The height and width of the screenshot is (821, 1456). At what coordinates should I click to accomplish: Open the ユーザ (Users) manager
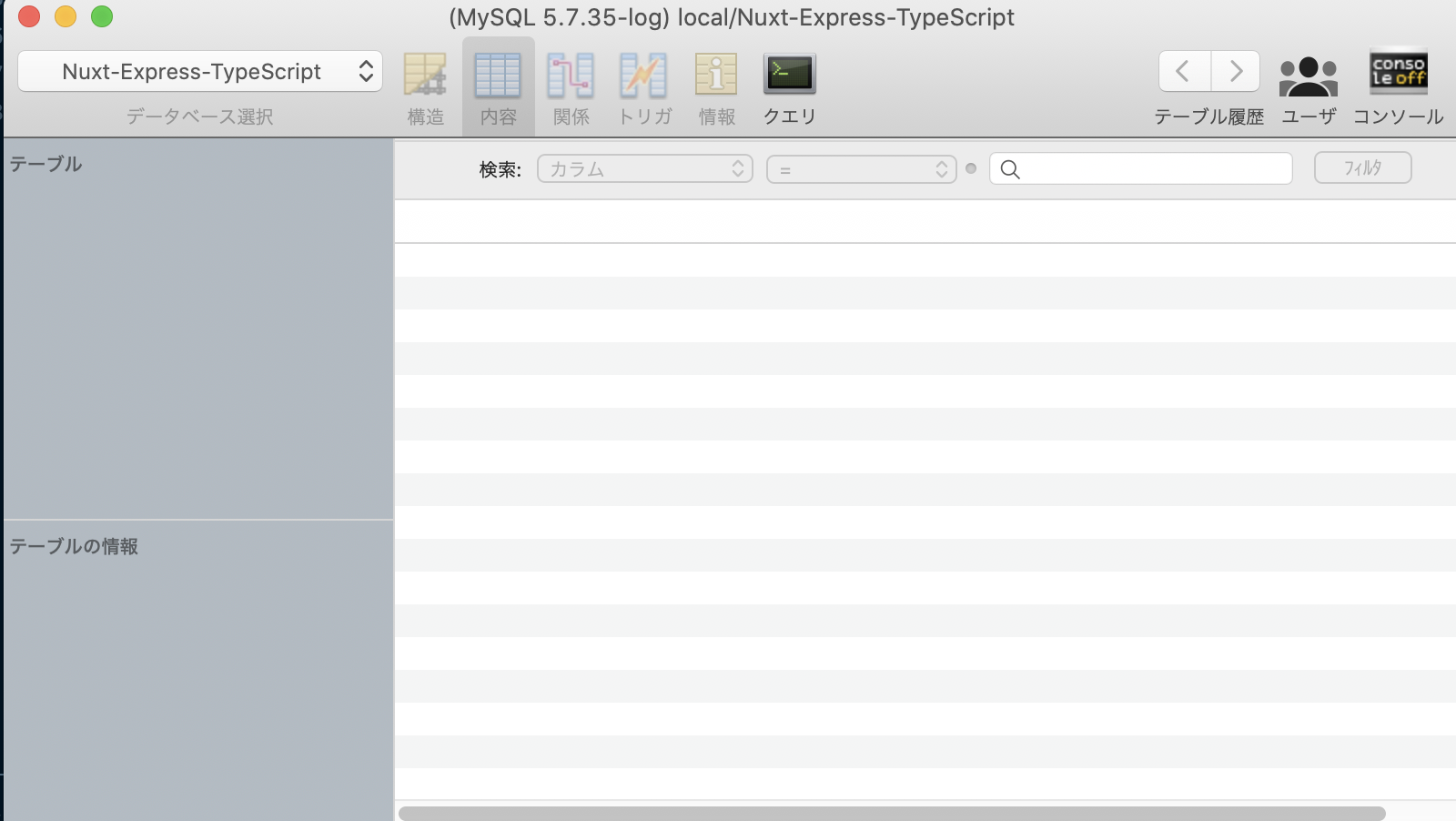[1309, 88]
